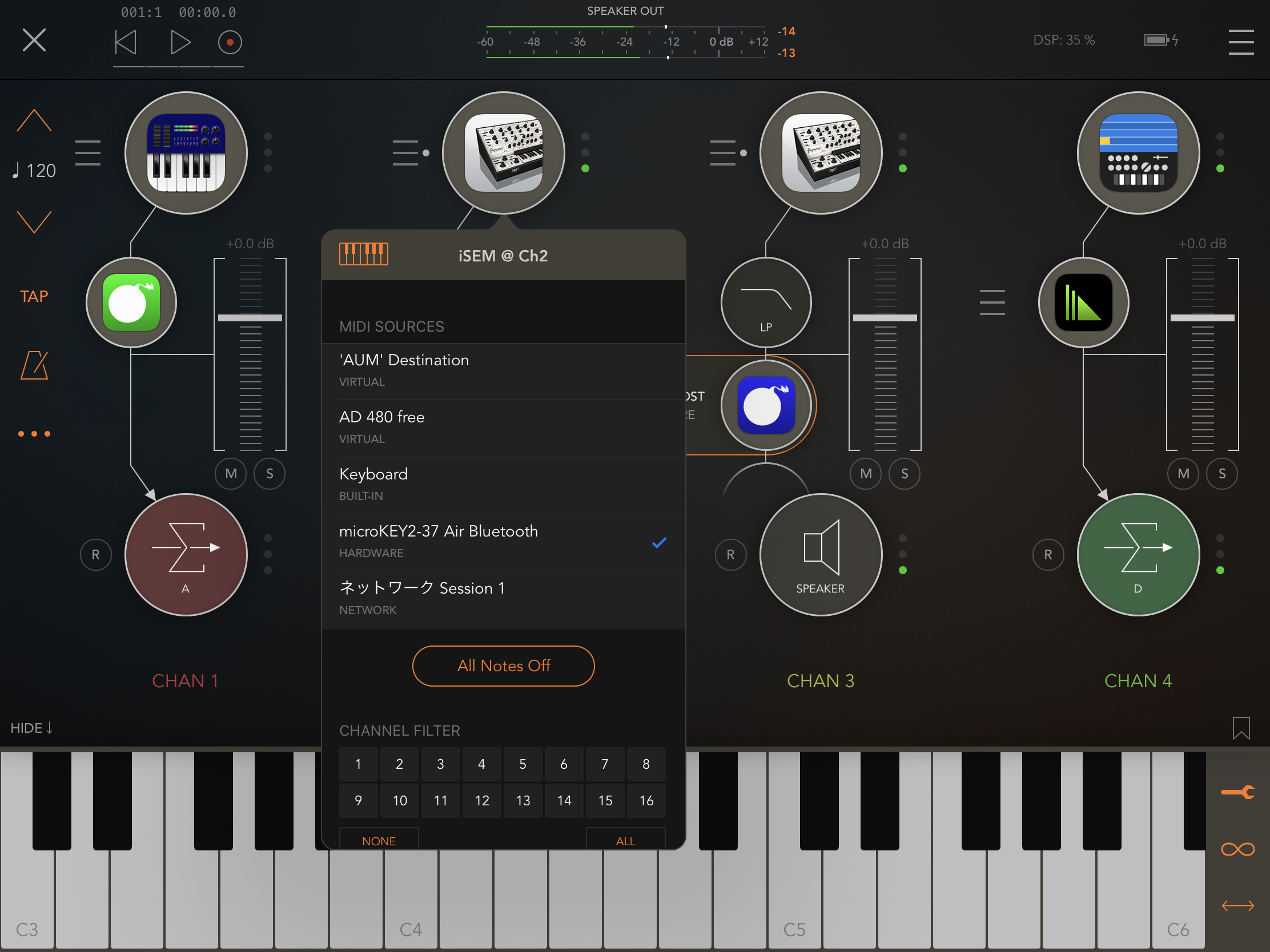The width and height of the screenshot is (1270, 952).
Task: Open the menu beside Chan 4's green-bars effect
Action: point(992,302)
